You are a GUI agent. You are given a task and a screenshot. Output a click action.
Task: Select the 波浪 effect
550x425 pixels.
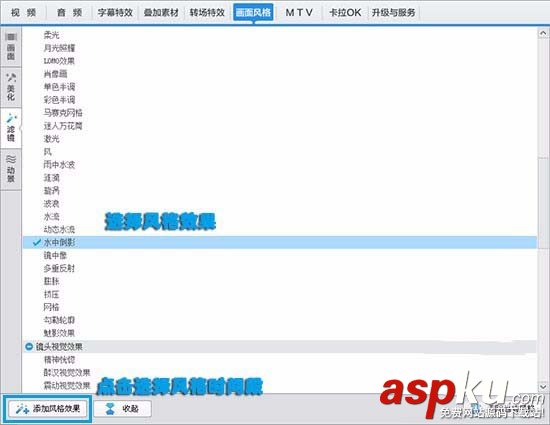coord(52,203)
